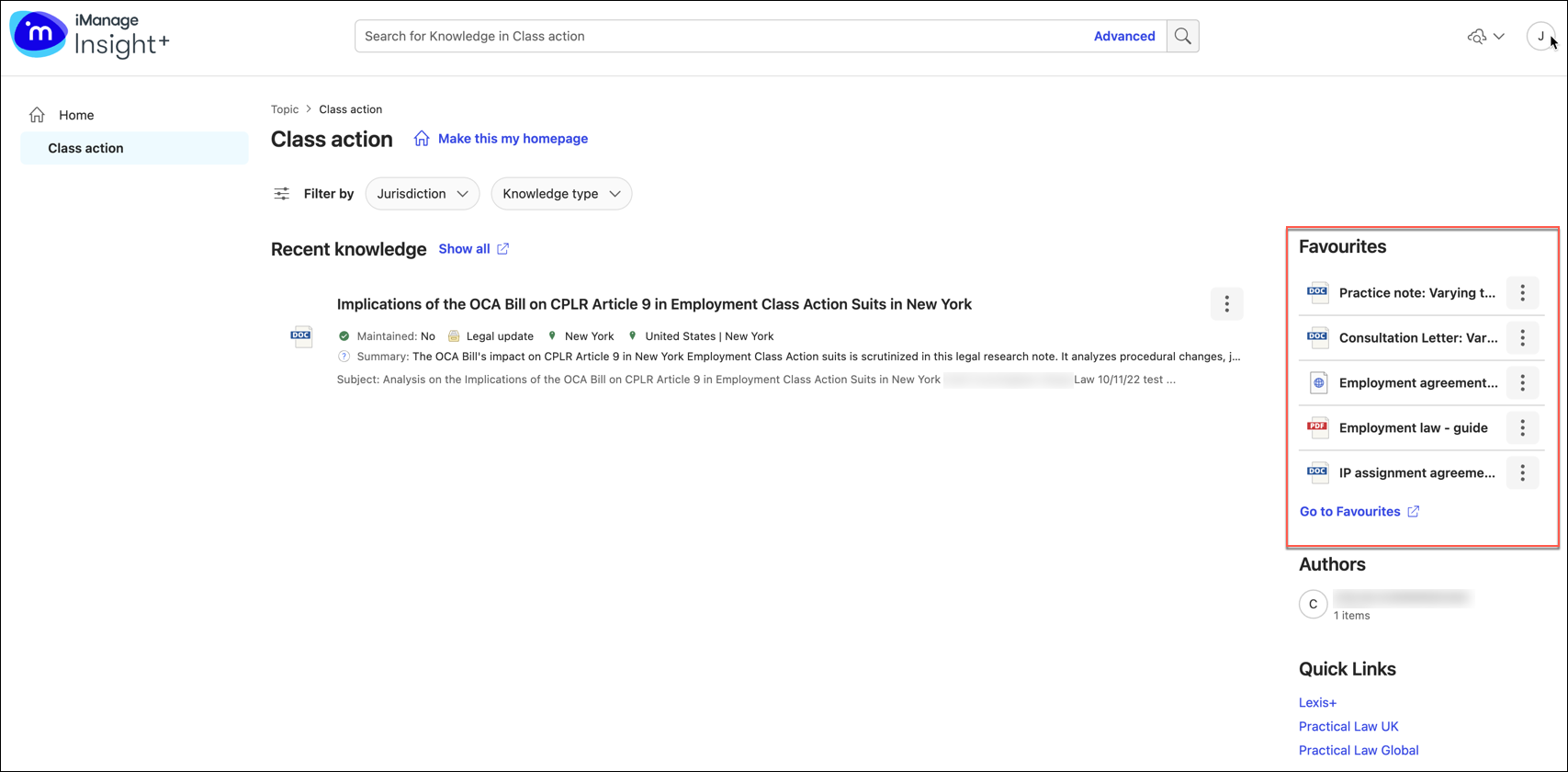This screenshot has height=772, width=1568.
Task: Open IP assignment agreement favourite
Action: (1417, 473)
